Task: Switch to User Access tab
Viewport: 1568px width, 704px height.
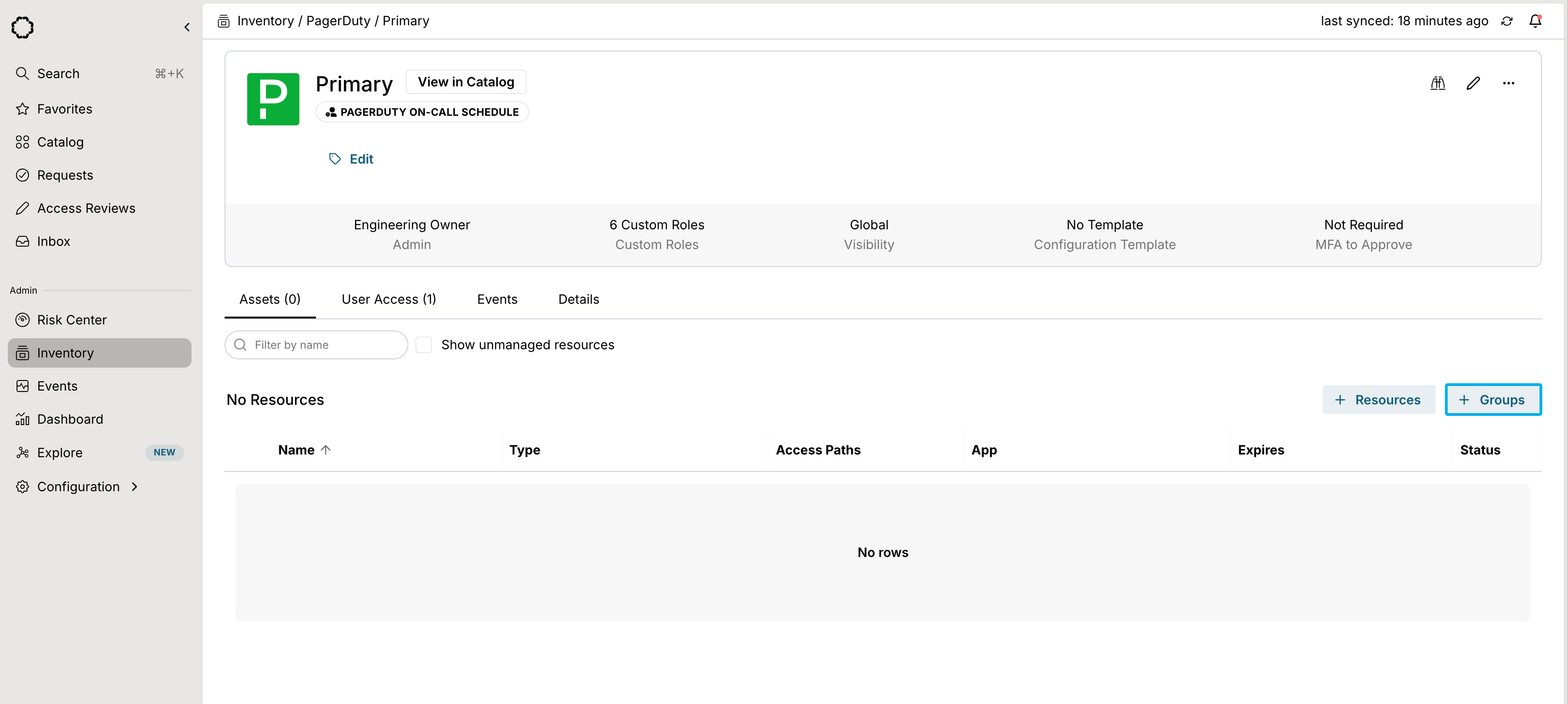Action: [389, 299]
